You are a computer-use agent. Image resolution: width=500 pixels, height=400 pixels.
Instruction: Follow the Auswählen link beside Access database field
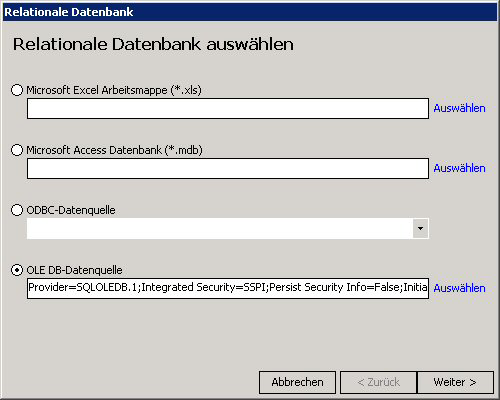point(459,168)
